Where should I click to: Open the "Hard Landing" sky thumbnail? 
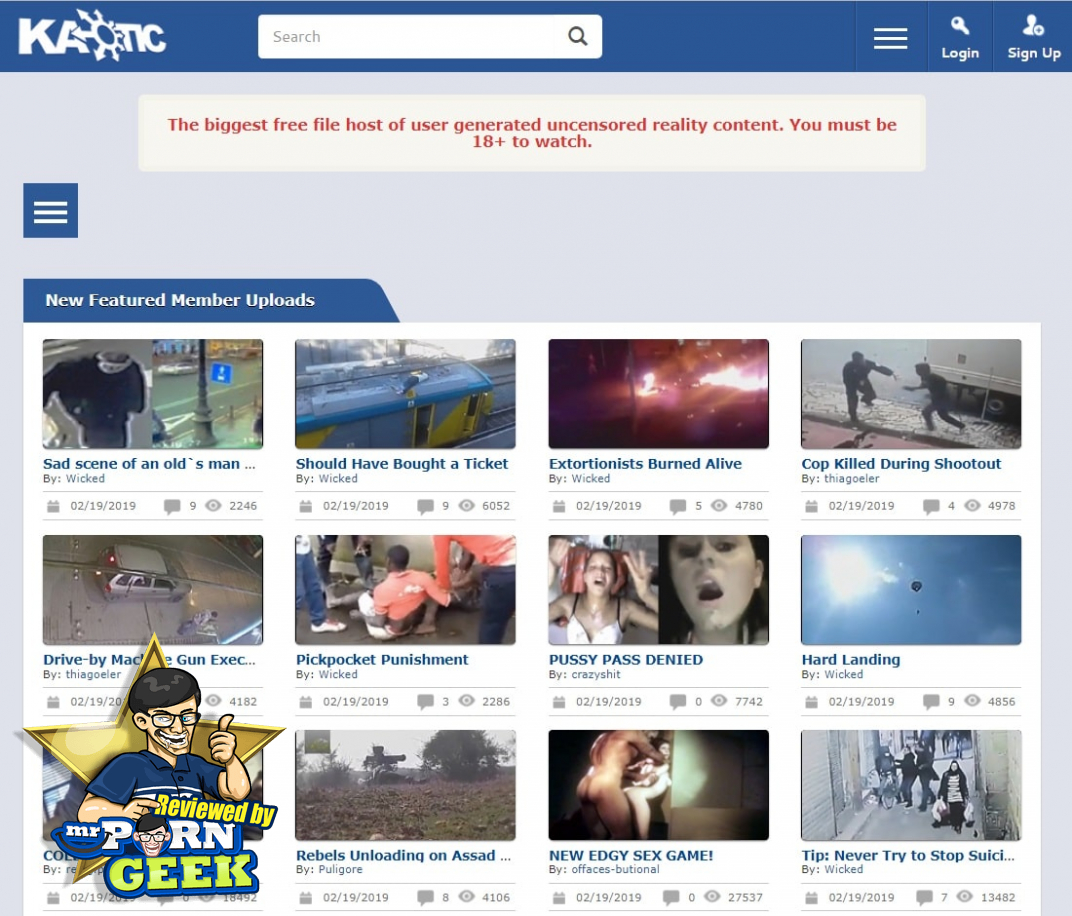911,590
